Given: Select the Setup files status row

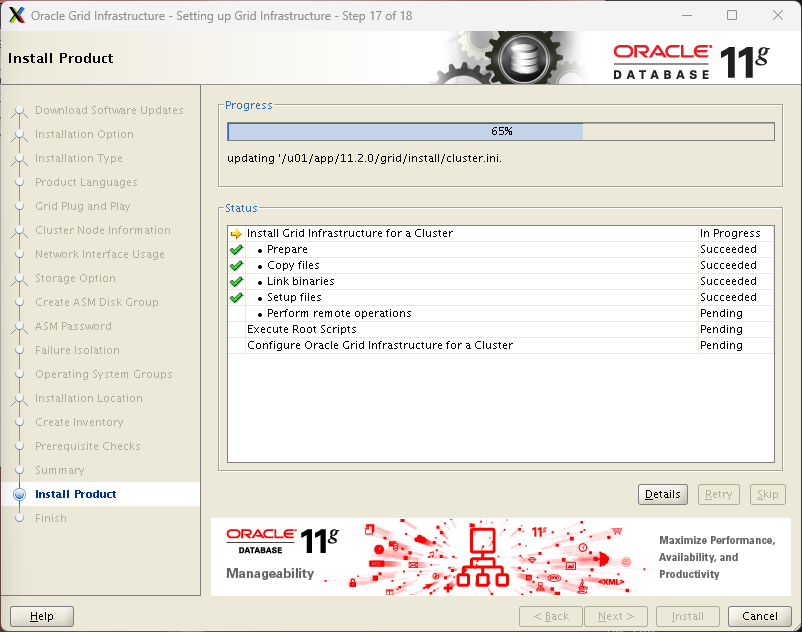Looking at the screenshot, I should tap(501, 297).
